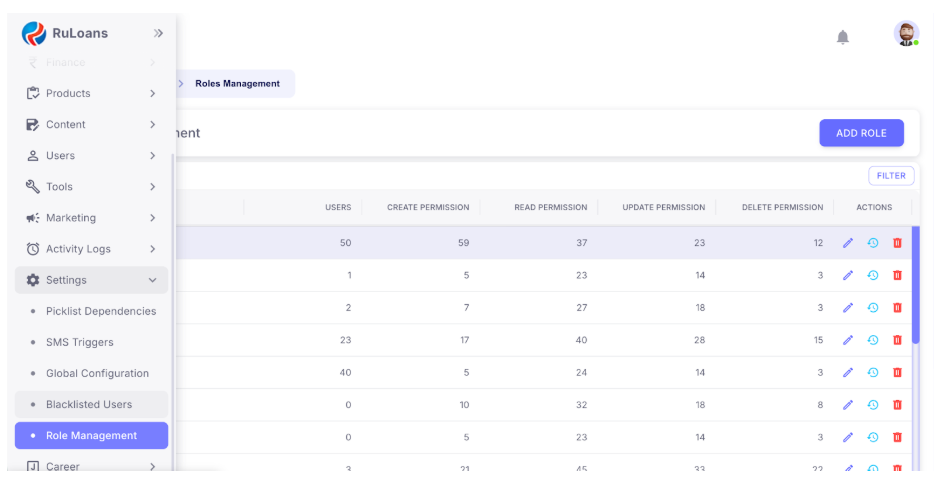
Task: Open SMS Triggers menu item
Action: click(x=79, y=343)
